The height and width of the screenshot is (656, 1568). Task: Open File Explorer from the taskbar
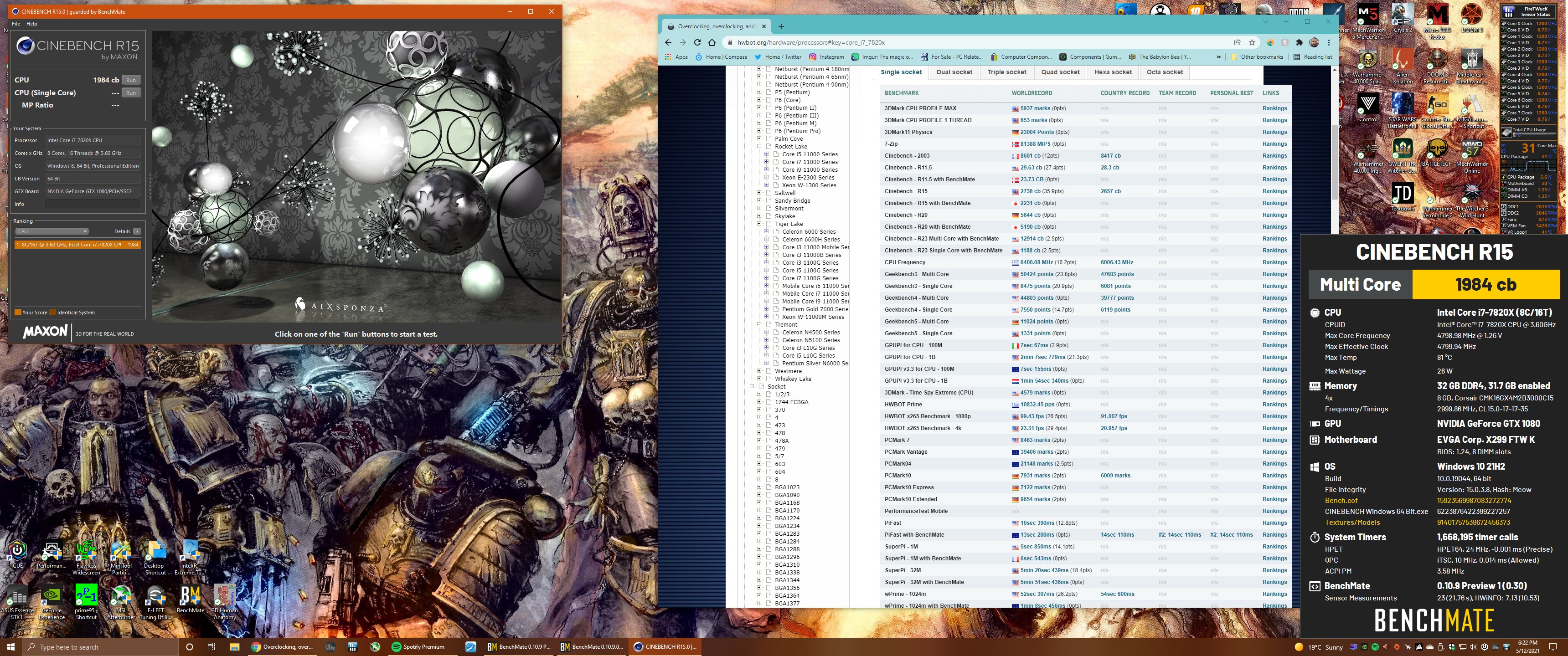[234, 646]
